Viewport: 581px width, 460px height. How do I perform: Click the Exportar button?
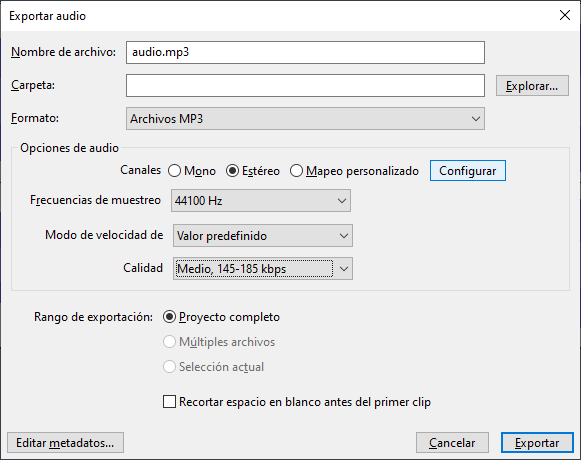537,443
